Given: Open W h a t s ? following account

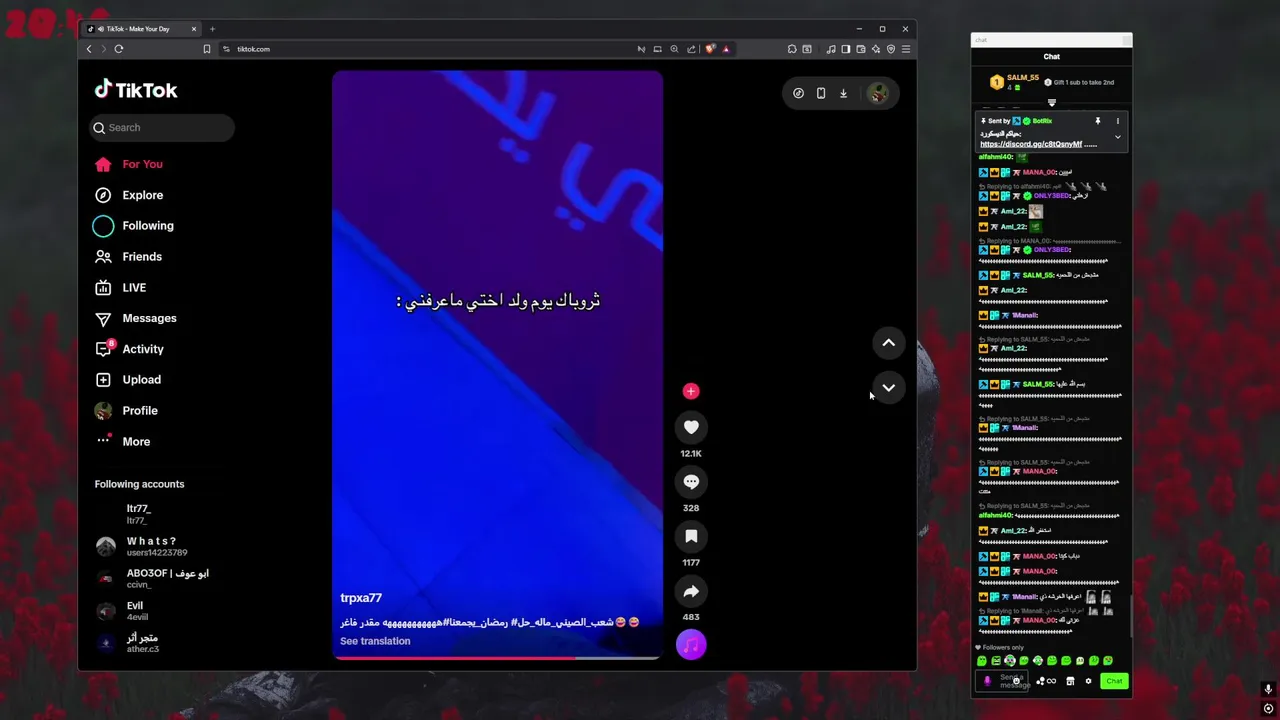Looking at the screenshot, I should click(x=141, y=546).
